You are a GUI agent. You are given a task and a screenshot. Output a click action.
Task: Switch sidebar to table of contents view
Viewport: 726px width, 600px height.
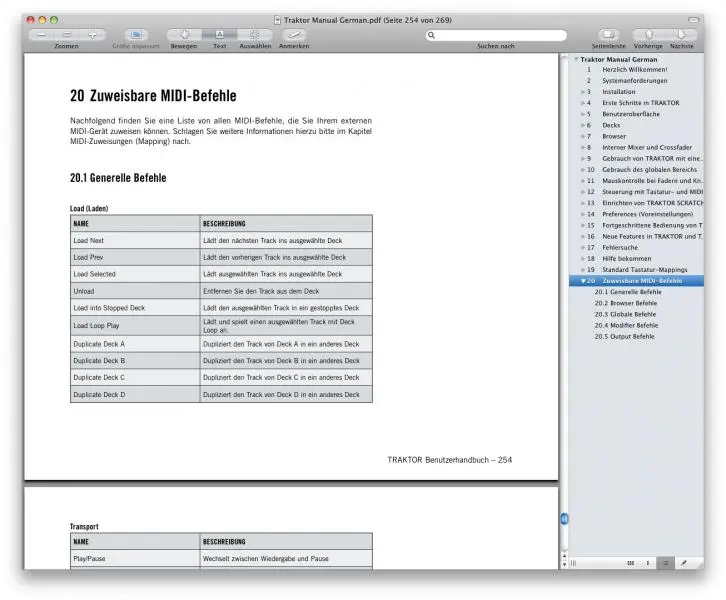pyautogui.click(x=666, y=563)
